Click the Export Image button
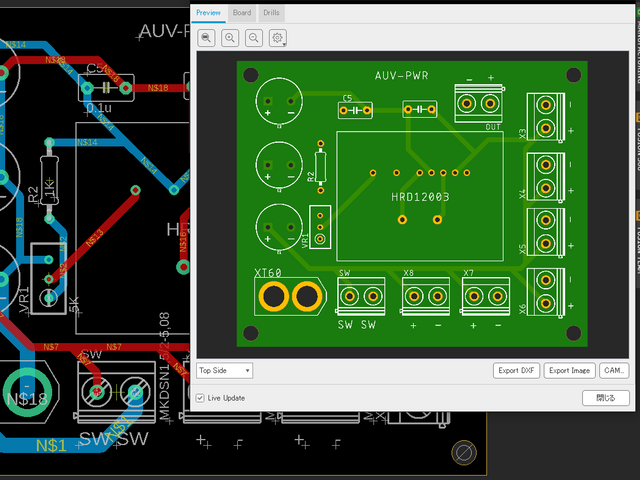This screenshot has width=640, height=480. pyautogui.click(x=569, y=371)
